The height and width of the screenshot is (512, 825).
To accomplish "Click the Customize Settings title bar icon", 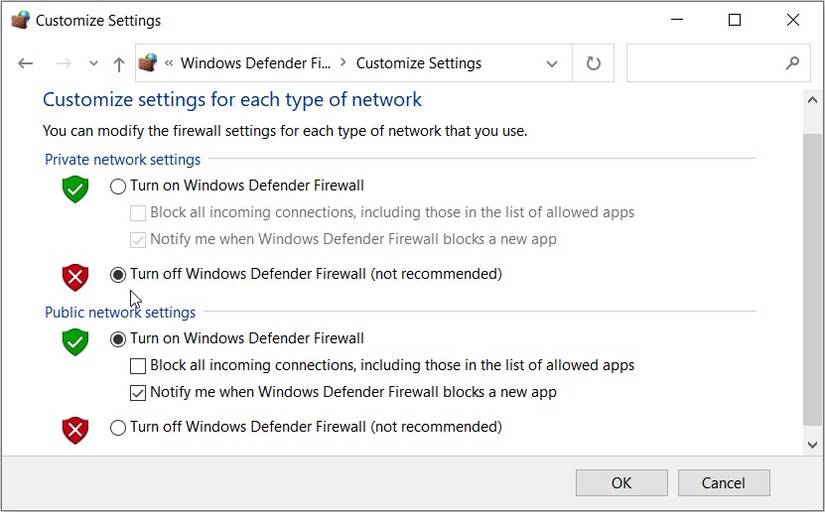I will [x=21, y=20].
